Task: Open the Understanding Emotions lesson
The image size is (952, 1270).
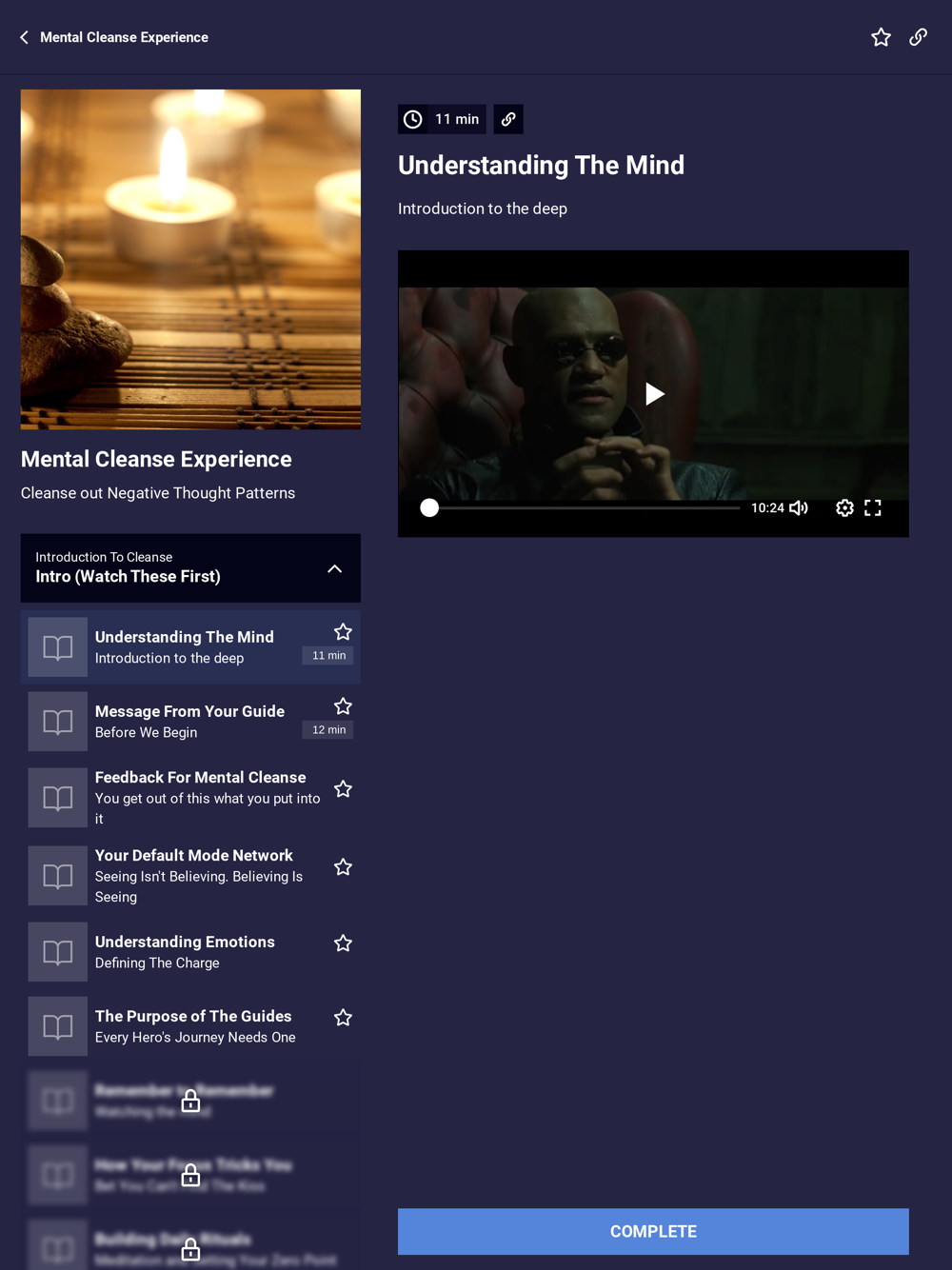Action: (190, 952)
